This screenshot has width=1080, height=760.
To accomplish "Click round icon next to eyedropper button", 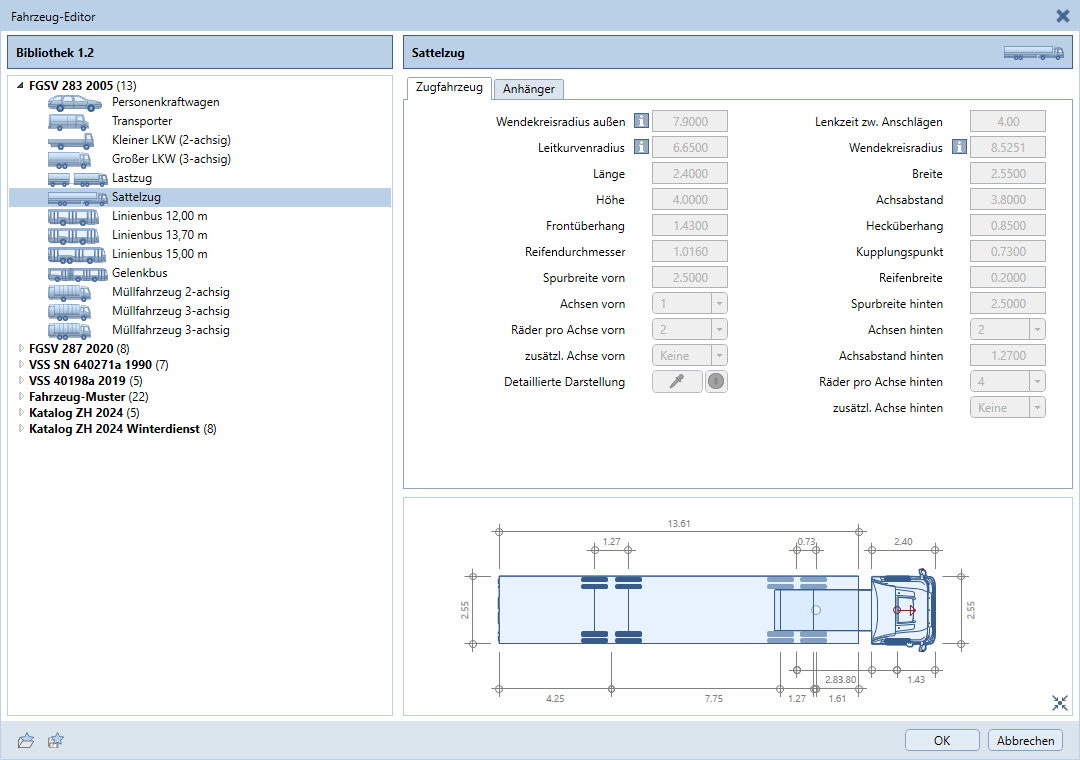I will pos(716,381).
